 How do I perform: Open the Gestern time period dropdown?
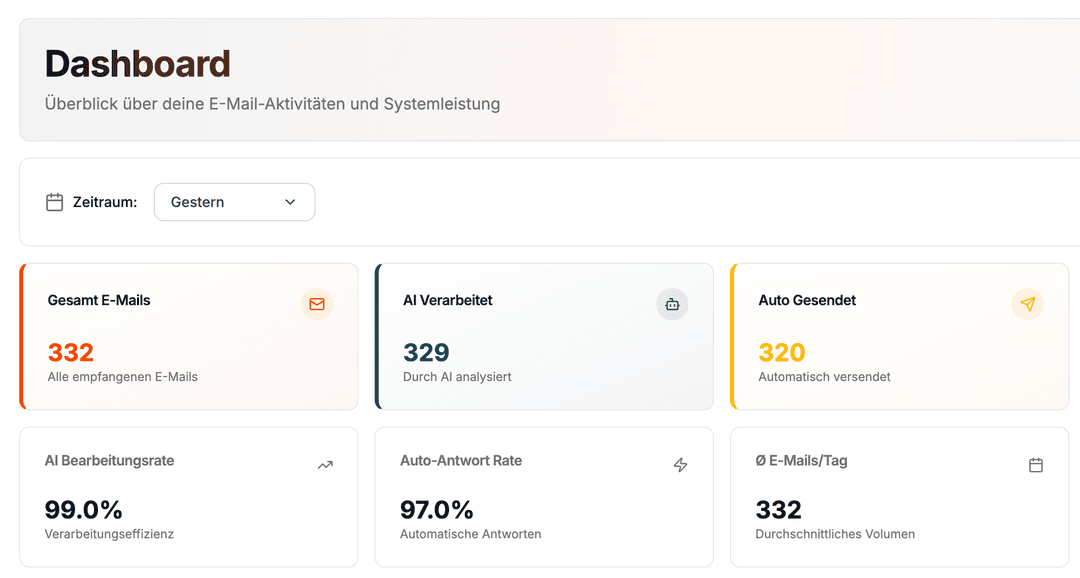point(234,202)
